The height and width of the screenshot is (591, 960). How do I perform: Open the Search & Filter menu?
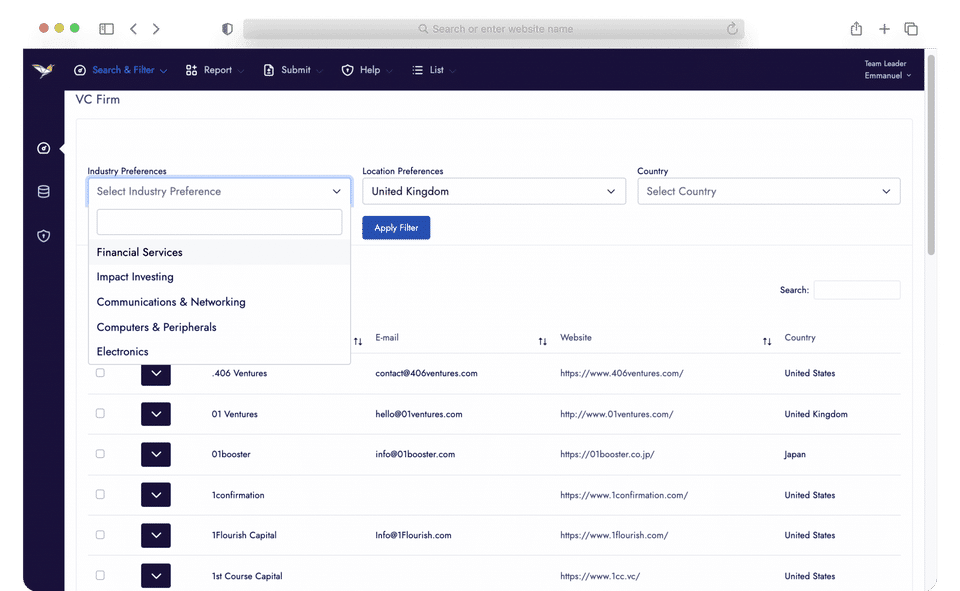[121, 70]
